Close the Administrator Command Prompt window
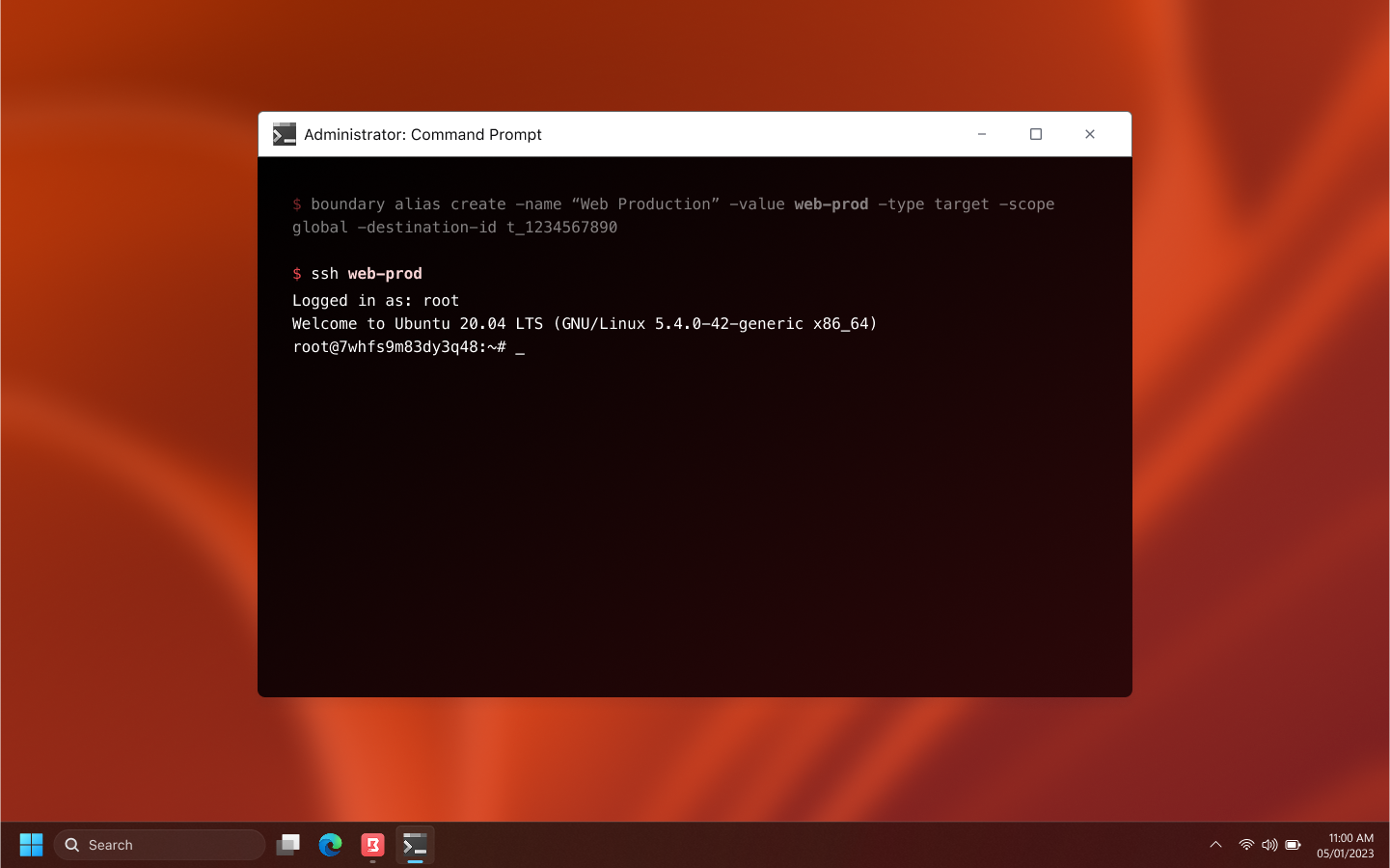This screenshot has width=1390, height=868. (1090, 134)
